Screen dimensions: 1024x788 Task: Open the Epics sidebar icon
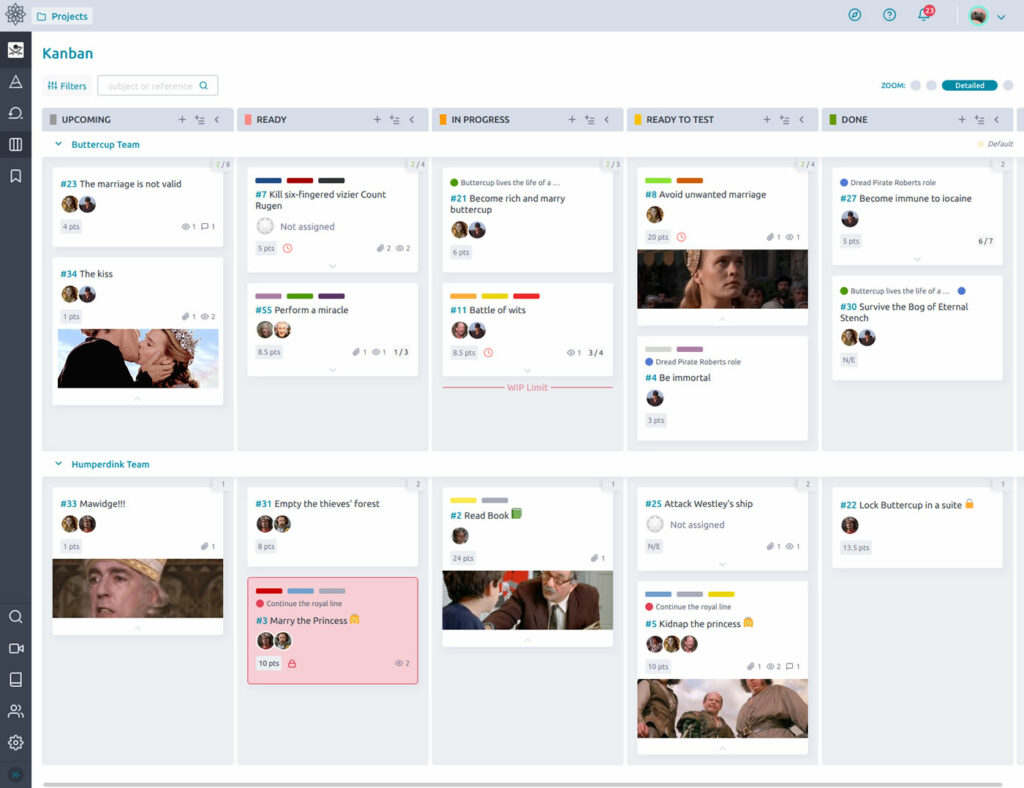point(16,82)
